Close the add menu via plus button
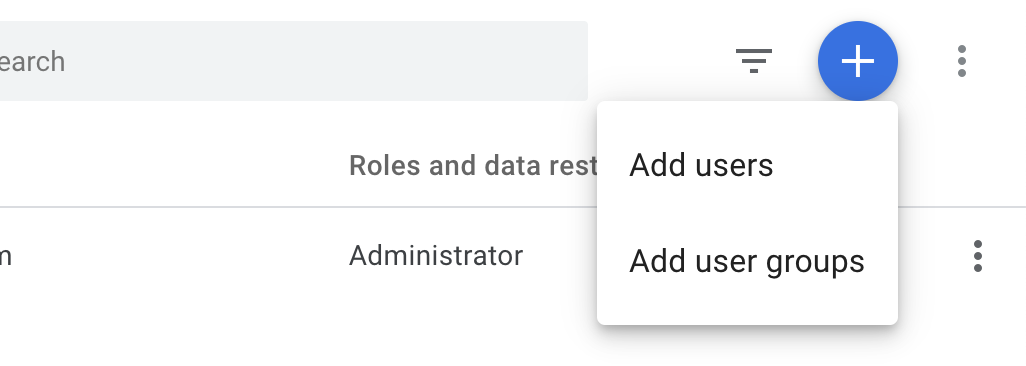Screen dimensions: 1026x366 tap(858, 61)
